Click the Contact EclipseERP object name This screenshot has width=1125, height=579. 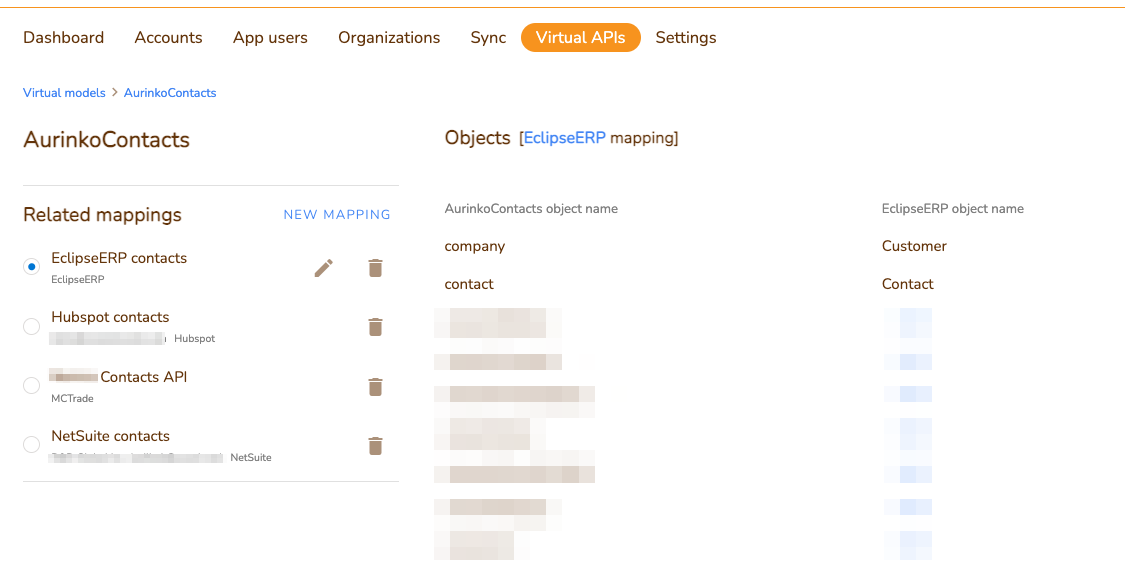908,284
